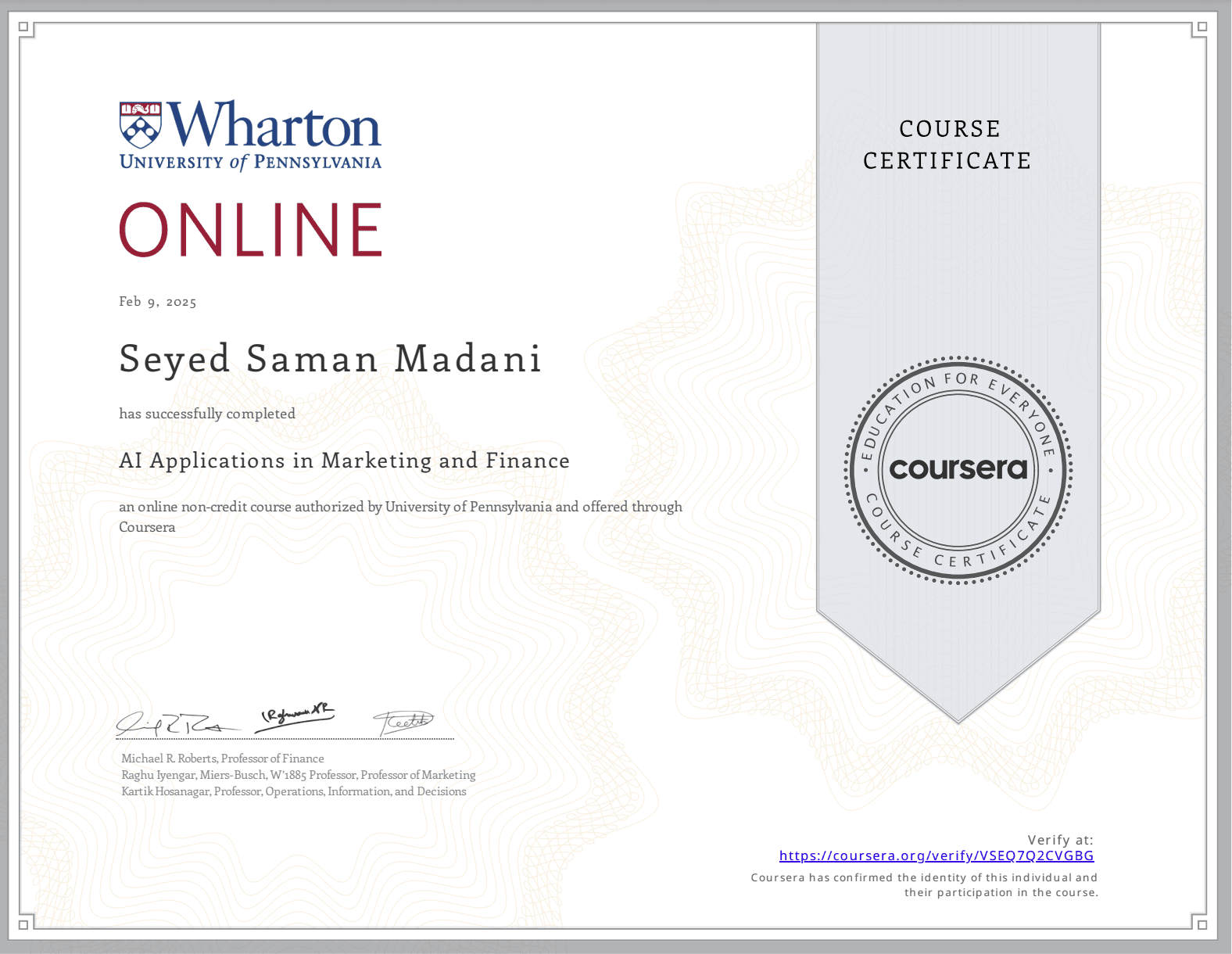This screenshot has width=1232, height=954.
Task: Open the Coursera verify URL link
Action: tap(936, 855)
